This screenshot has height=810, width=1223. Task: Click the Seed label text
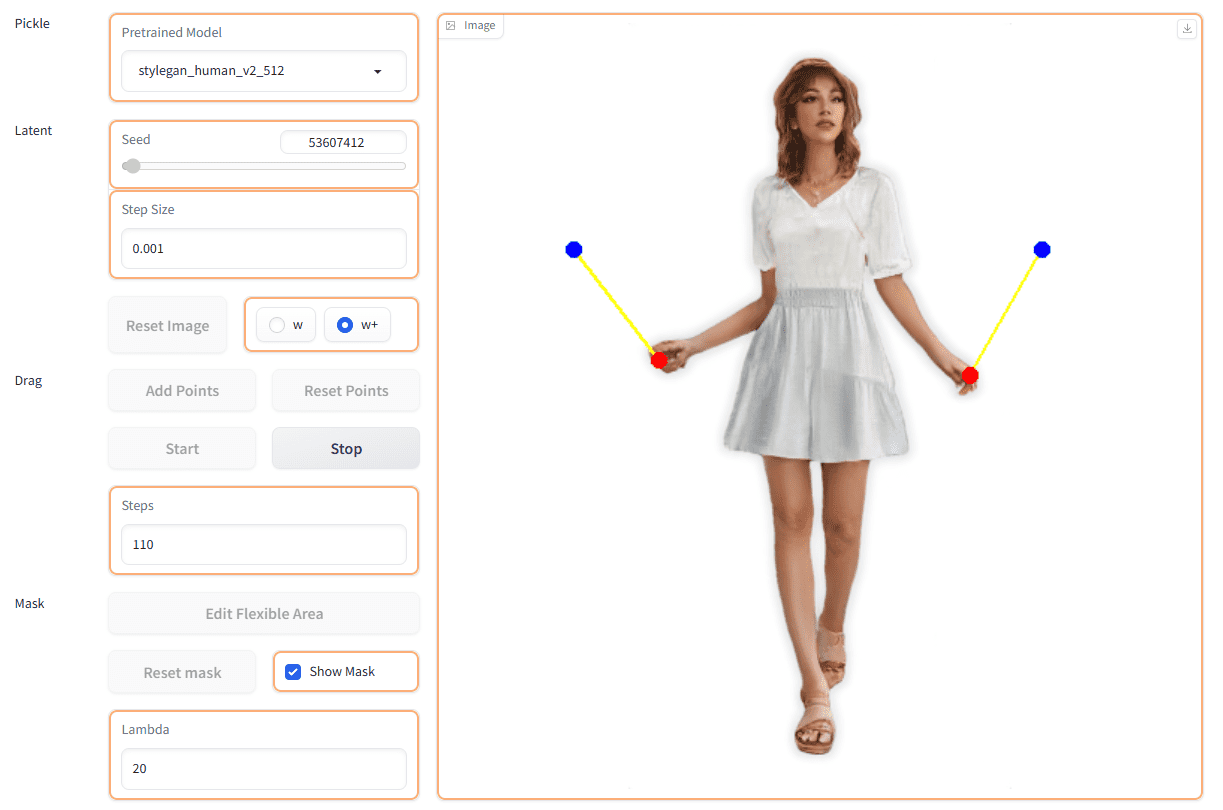point(136,139)
